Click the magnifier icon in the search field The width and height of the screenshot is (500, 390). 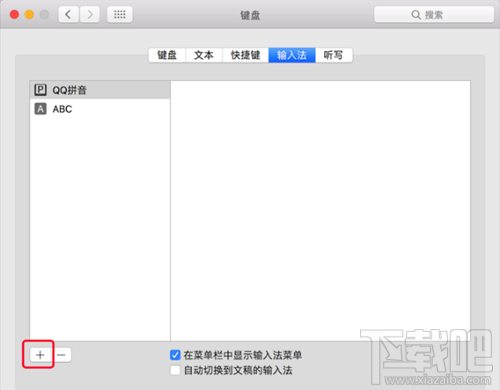[x=416, y=15]
